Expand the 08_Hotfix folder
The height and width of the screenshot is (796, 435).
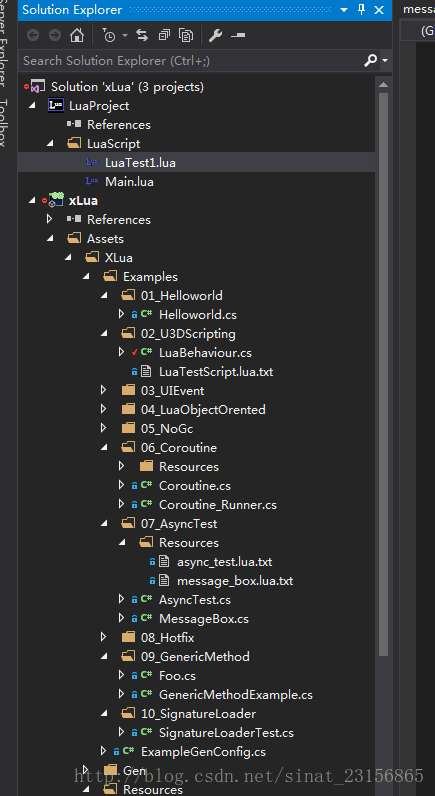click(104, 637)
